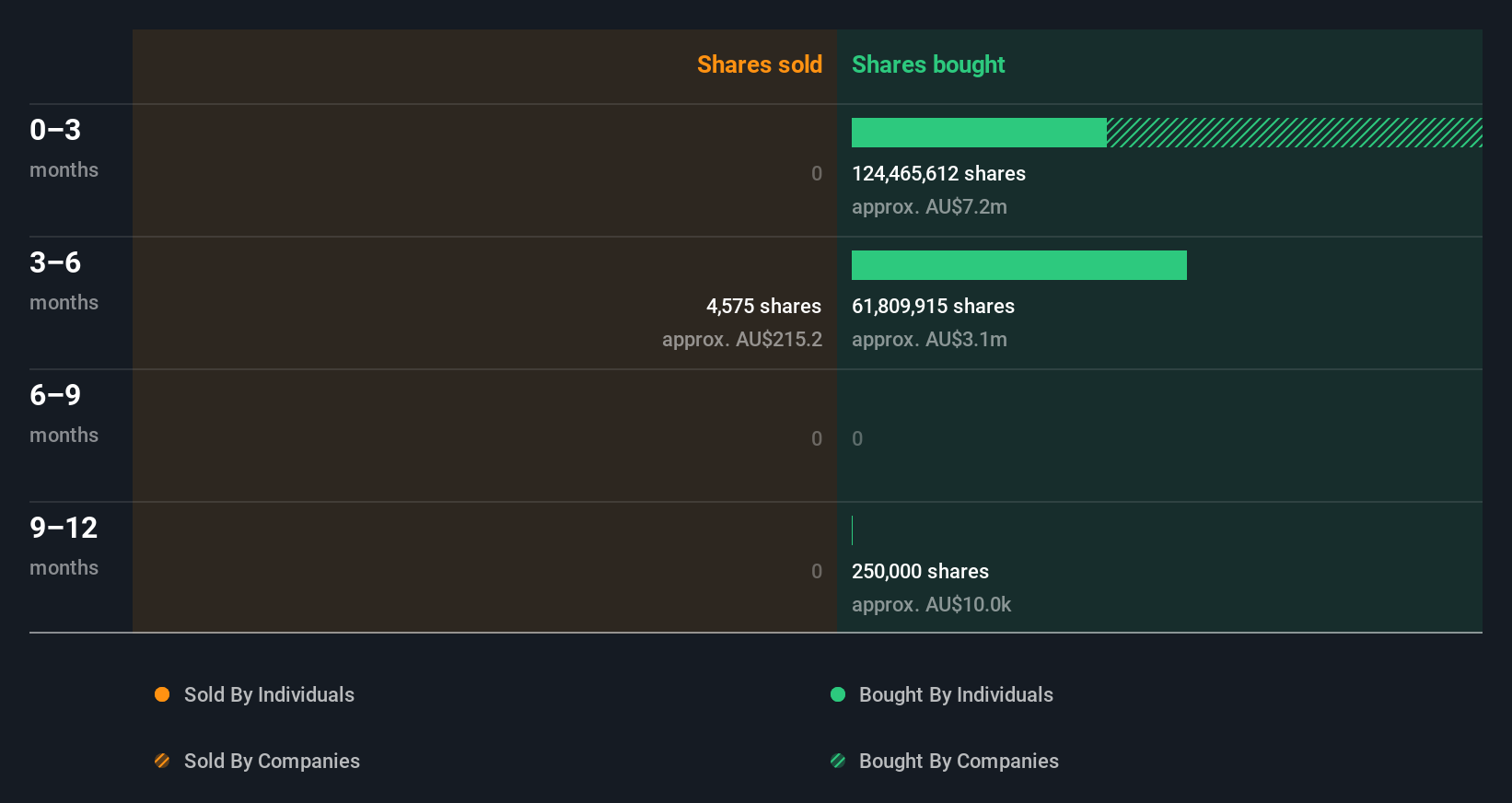The image size is (1512, 803).
Task: Select the Sold By Companies legend label
Action: point(272,761)
